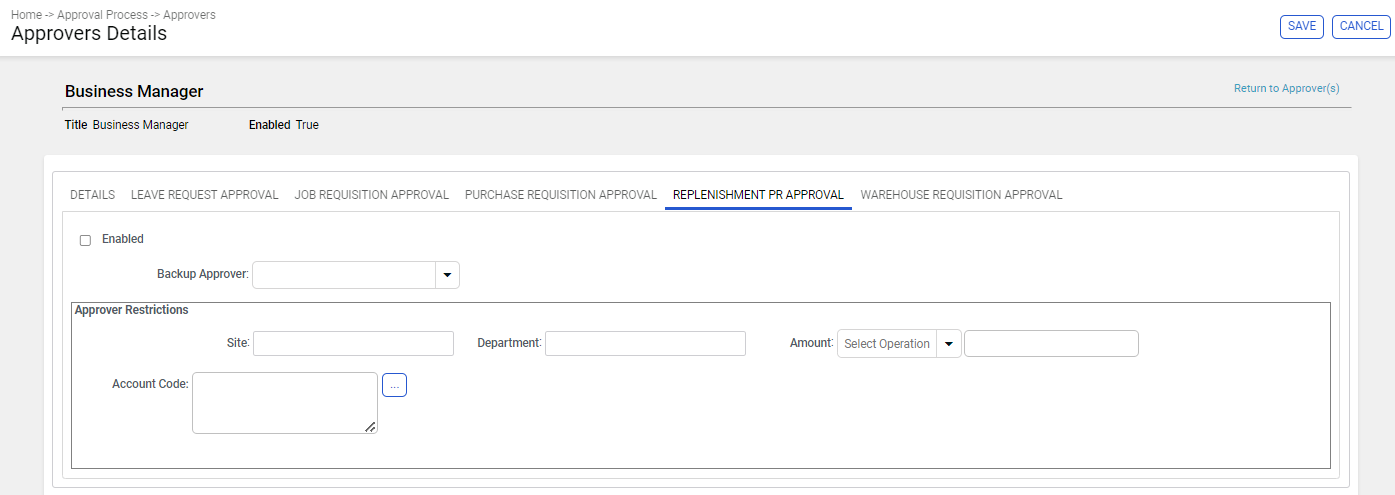Click the Amount value text box
The width and height of the screenshot is (1395, 495).
pos(1051,344)
